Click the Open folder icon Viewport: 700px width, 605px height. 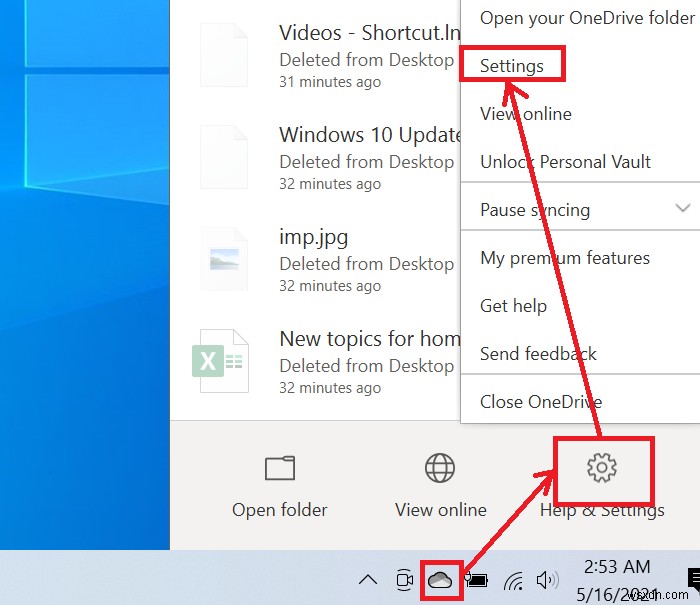pyautogui.click(x=280, y=468)
